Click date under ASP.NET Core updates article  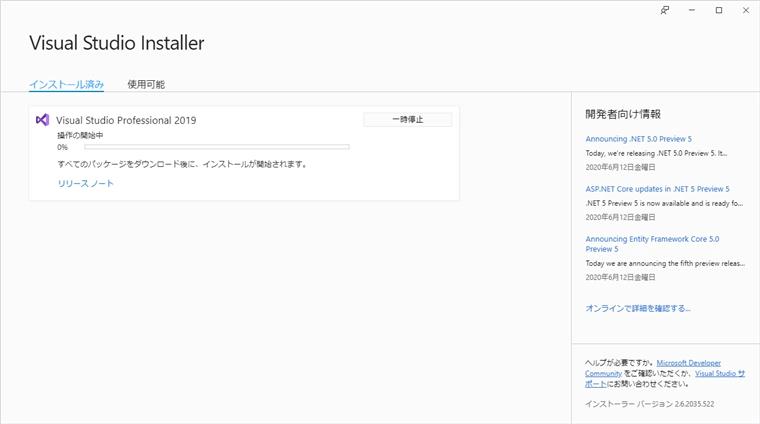tap(620, 217)
